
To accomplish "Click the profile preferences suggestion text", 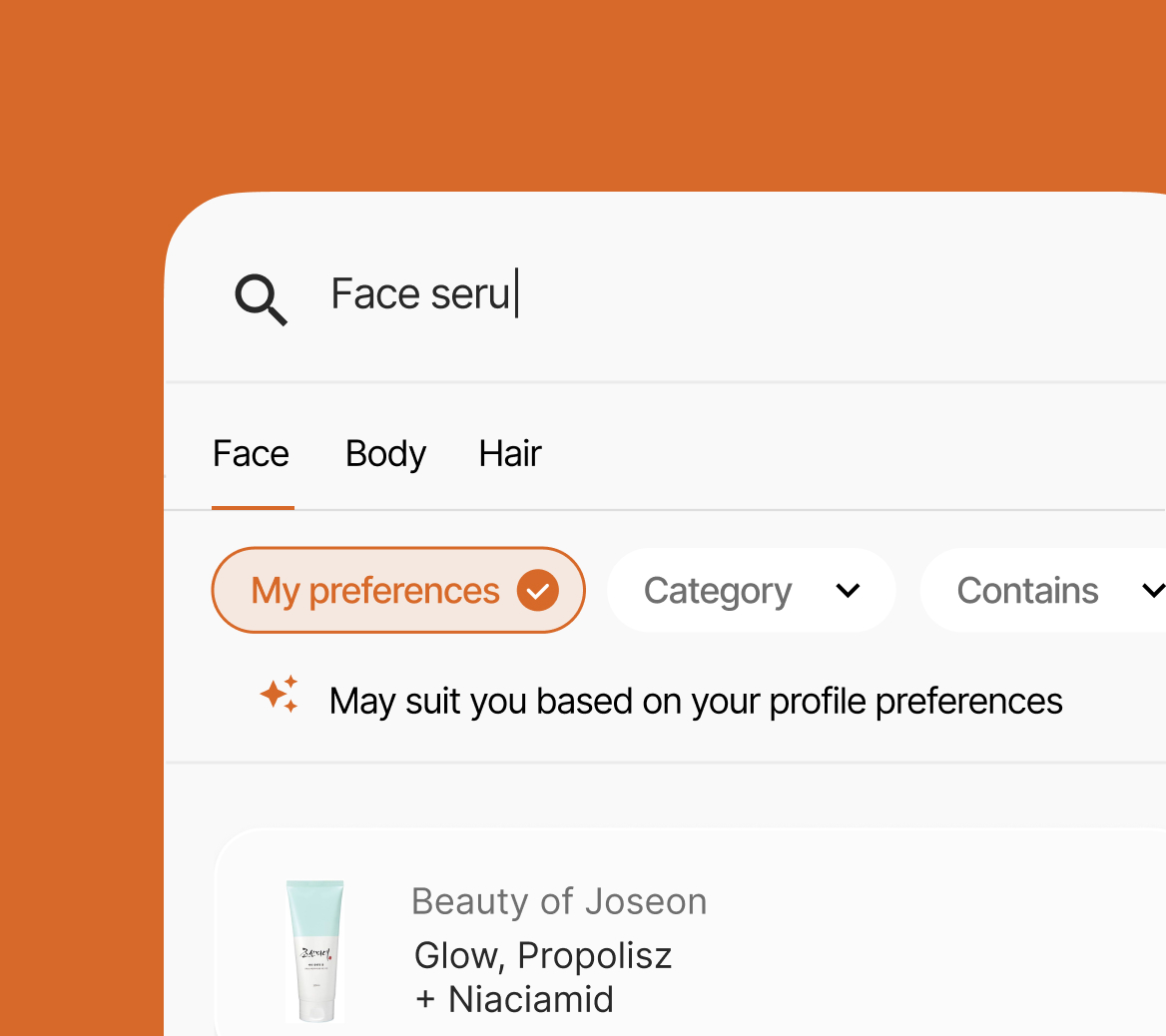I will pyautogui.click(x=696, y=702).
